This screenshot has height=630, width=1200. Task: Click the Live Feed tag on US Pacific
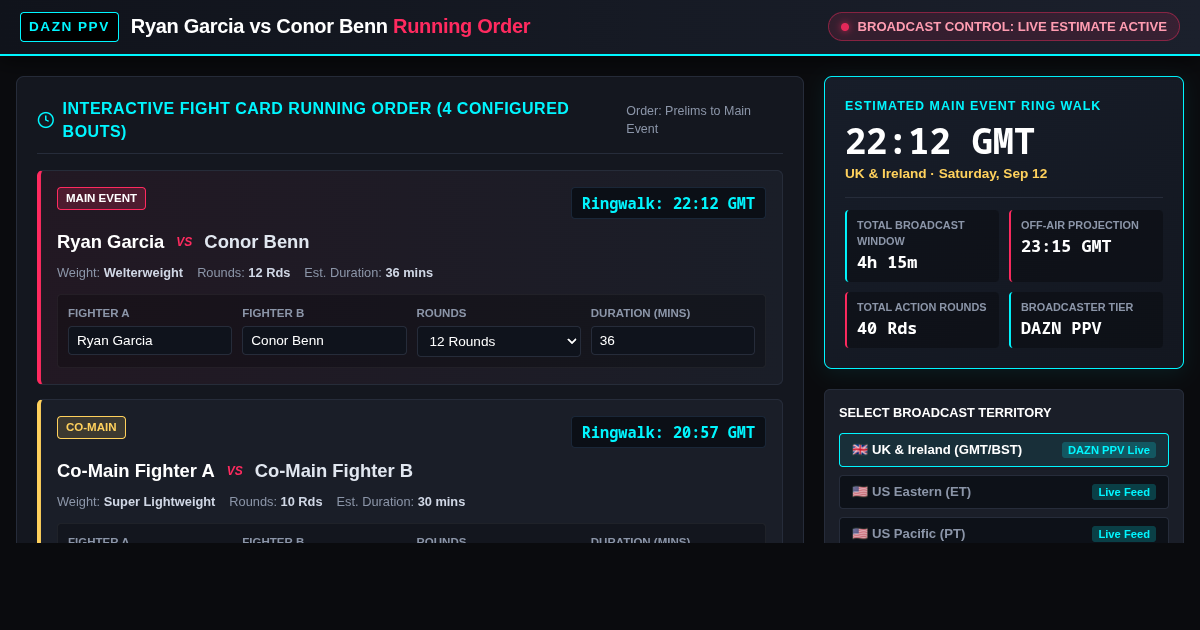click(1124, 534)
